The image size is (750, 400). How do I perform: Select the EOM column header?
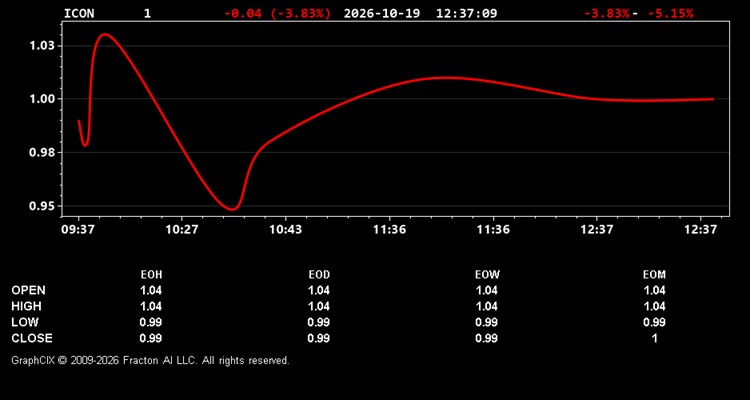tap(654, 275)
